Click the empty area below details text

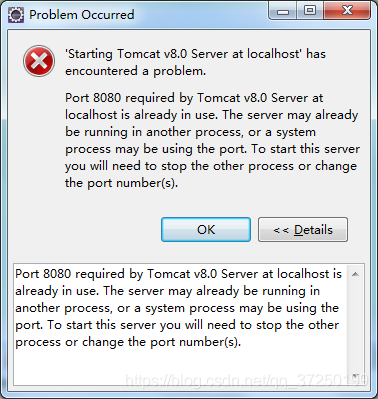pos(180,367)
